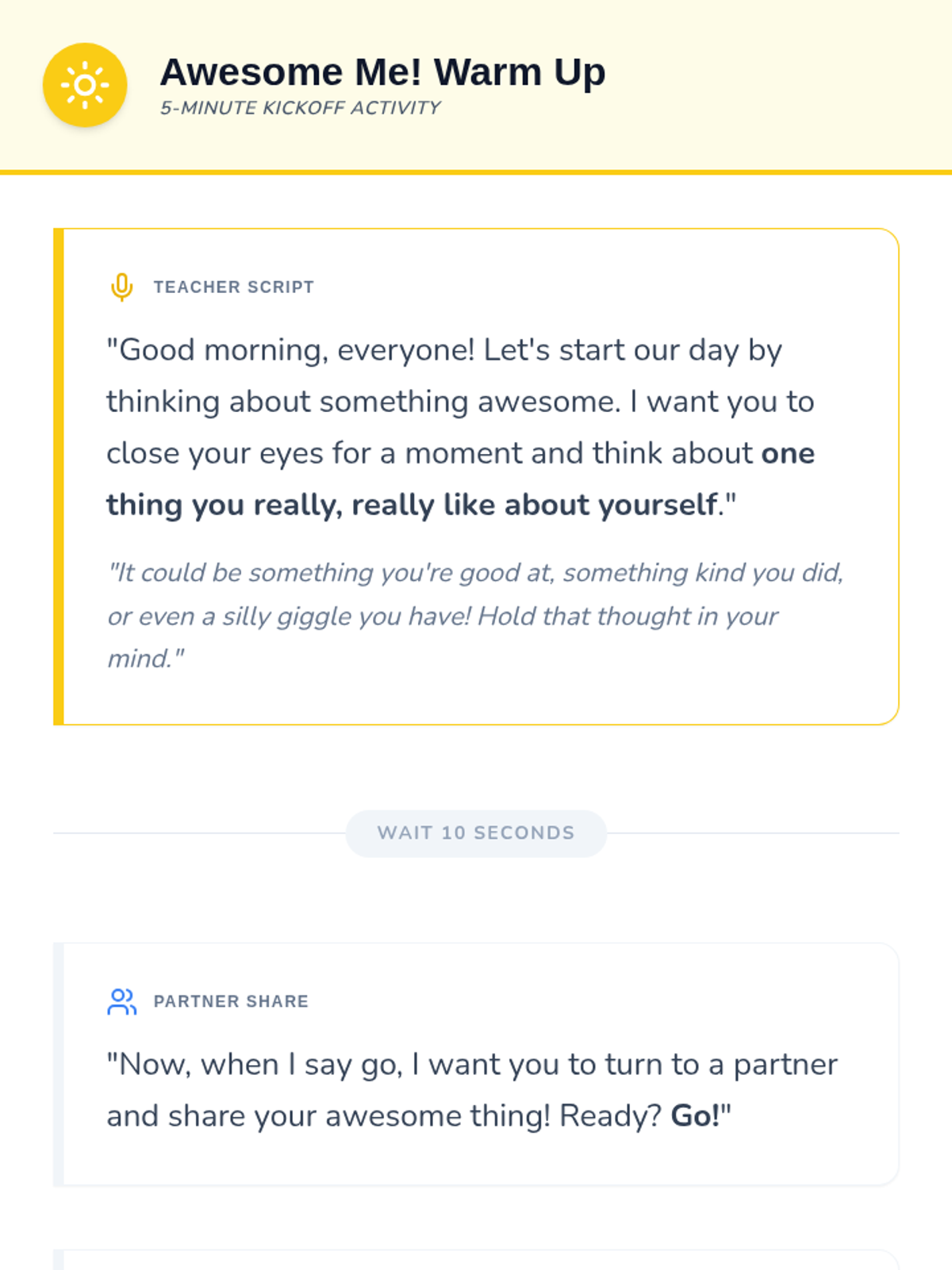Click the horizontal line right of Wait pill
The image size is (952, 1270).
coord(754,833)
